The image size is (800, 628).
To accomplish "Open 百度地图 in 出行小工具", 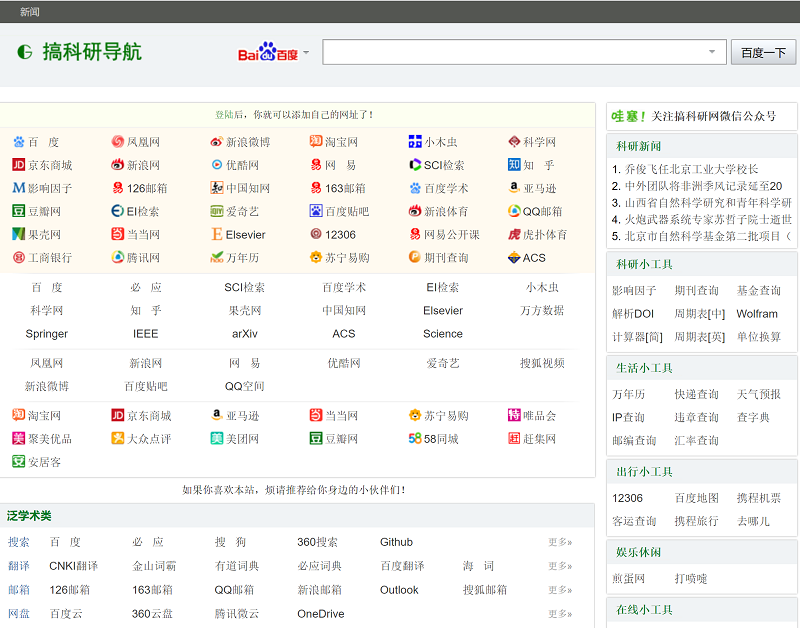I will [x=696, y=498].
